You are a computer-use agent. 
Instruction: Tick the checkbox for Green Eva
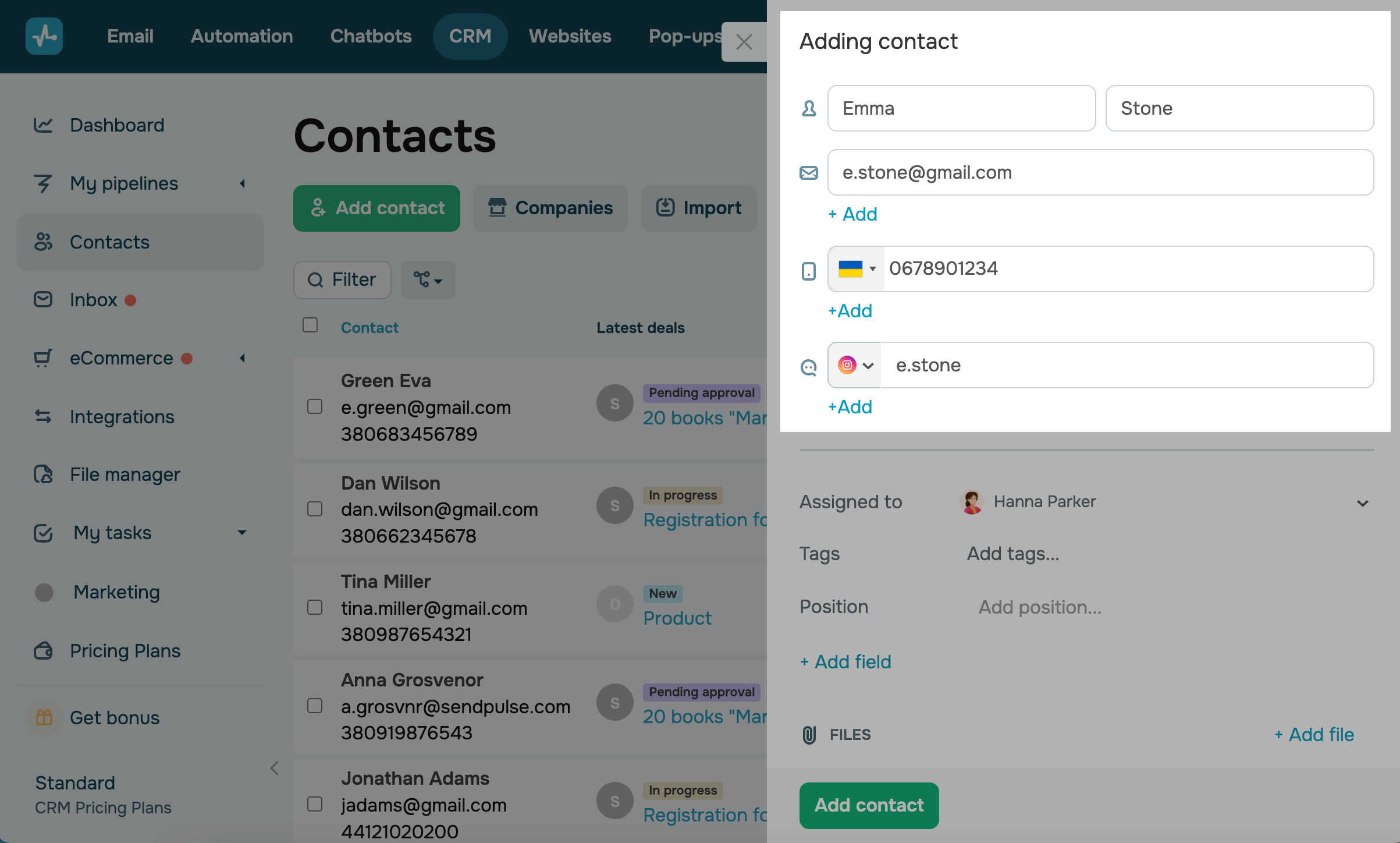click(315, 406)
